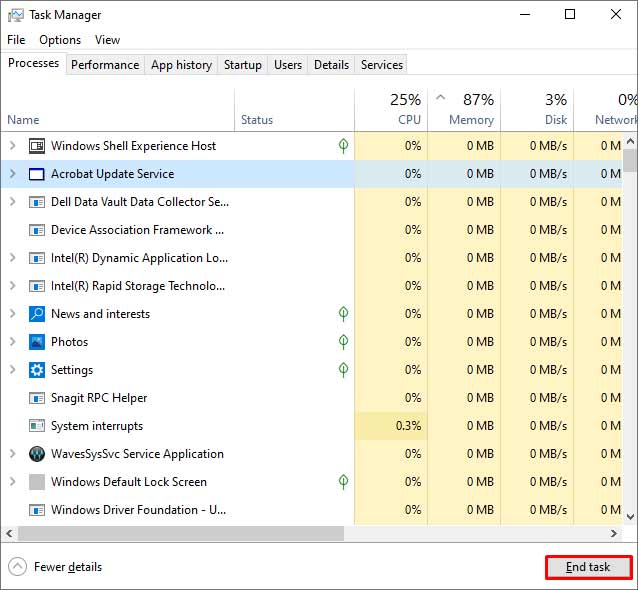The image size is (638, 590).
Task: Click the suspended leaf icon for Windows Default Lock Screen
Action: click(x=343, y=482)
